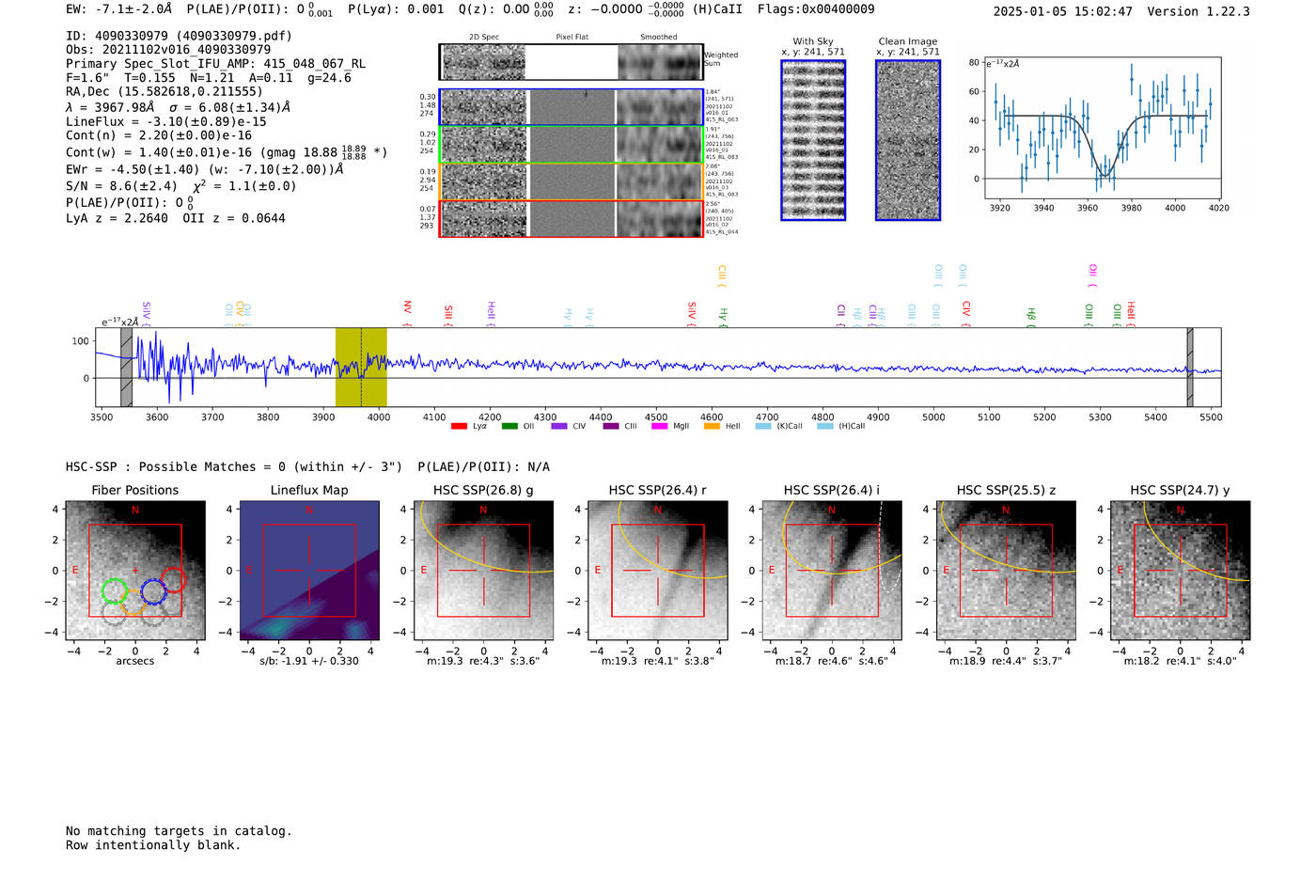Open the Lineflux Map panel

[x=309, y=571]
